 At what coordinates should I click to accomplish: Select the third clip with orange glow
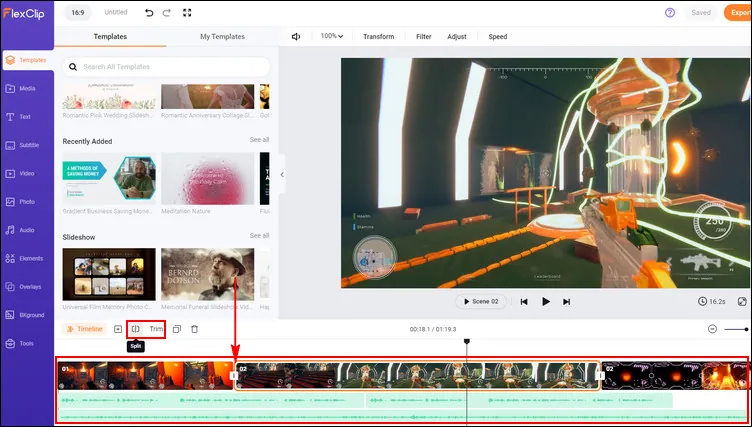click(x=675, y=376)
